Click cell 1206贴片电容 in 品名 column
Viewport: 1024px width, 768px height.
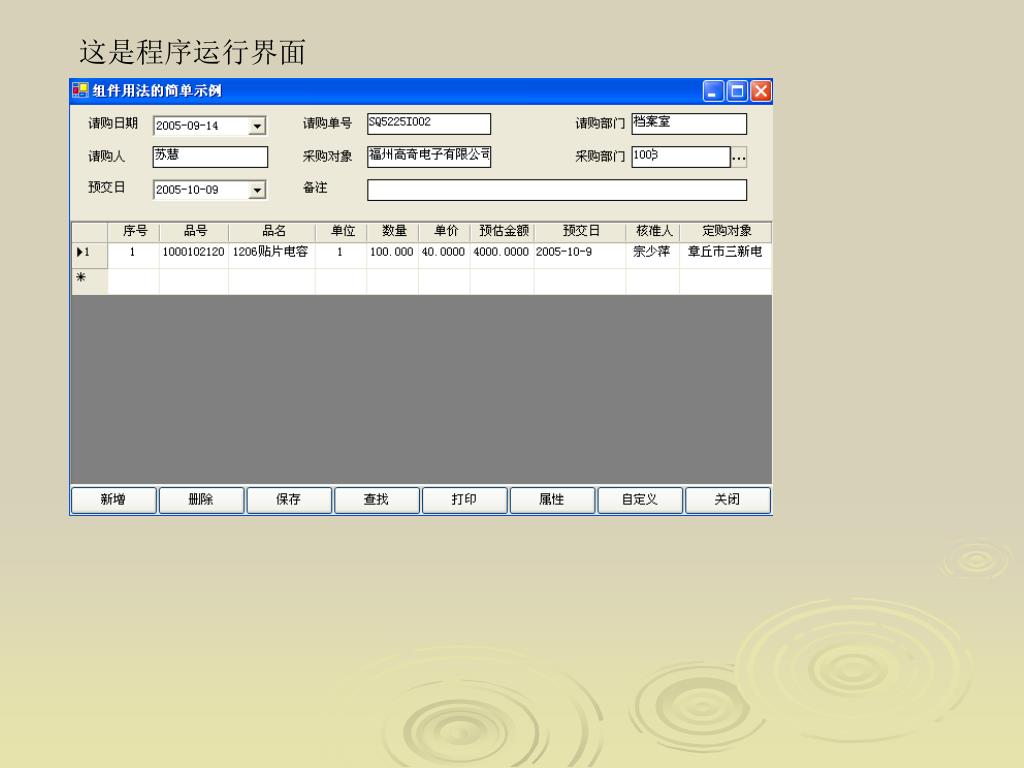[272, 255]
